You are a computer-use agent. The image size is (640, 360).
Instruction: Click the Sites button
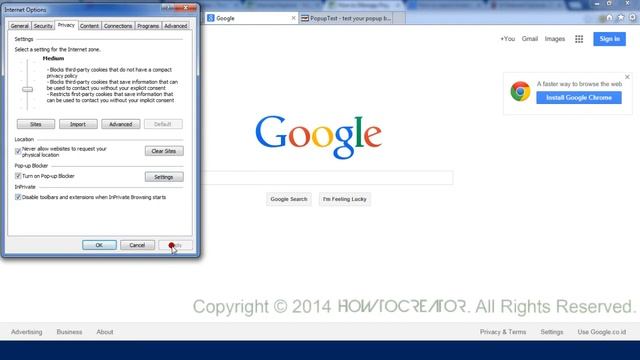click(36, 124)
